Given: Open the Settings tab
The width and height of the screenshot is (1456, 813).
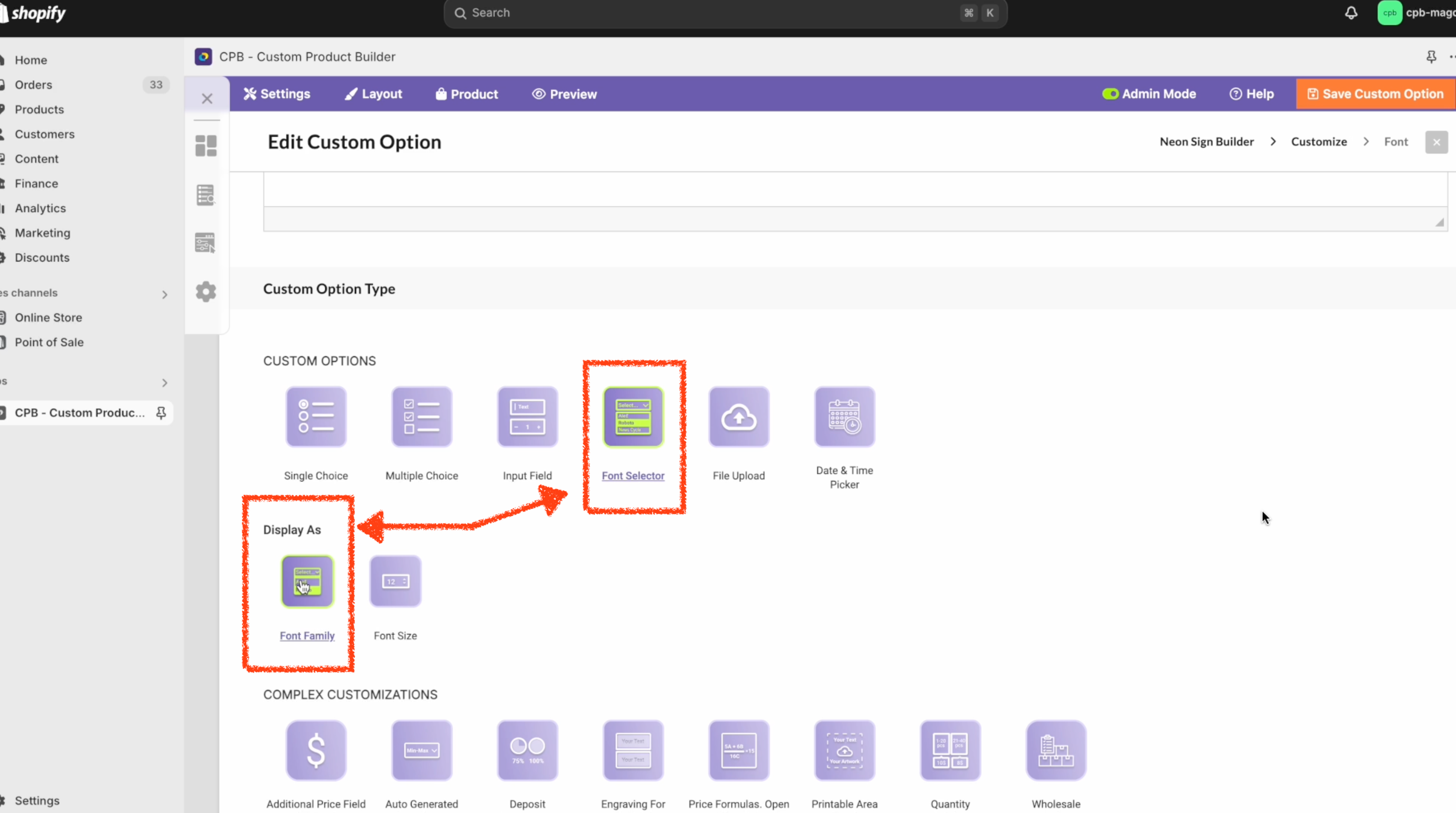Looking at the screenshot, I should 277,94.
